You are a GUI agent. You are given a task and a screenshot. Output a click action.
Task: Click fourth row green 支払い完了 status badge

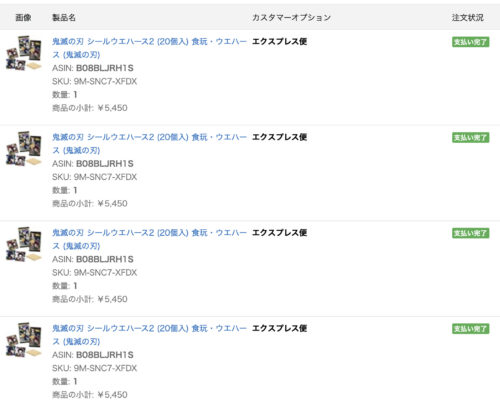point(470,329)
